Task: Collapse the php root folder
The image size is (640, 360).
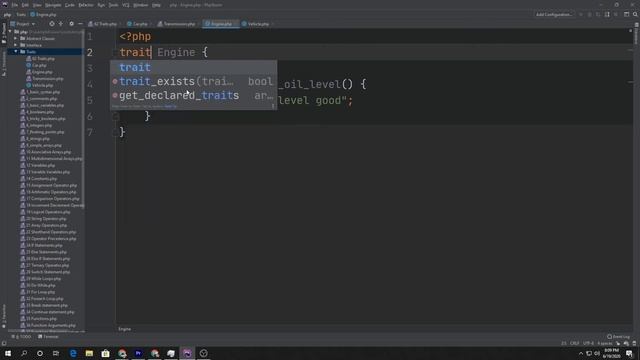Action: (x=10, y=31)
